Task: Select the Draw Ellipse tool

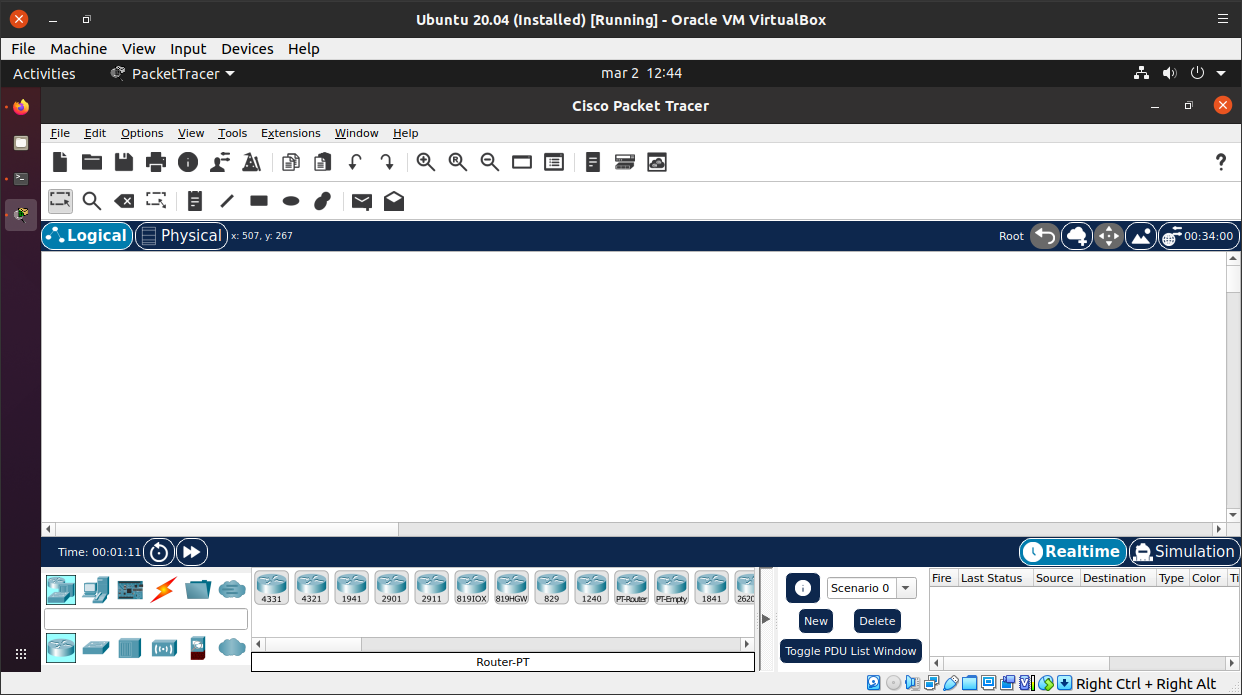Action: click(291, 201)
